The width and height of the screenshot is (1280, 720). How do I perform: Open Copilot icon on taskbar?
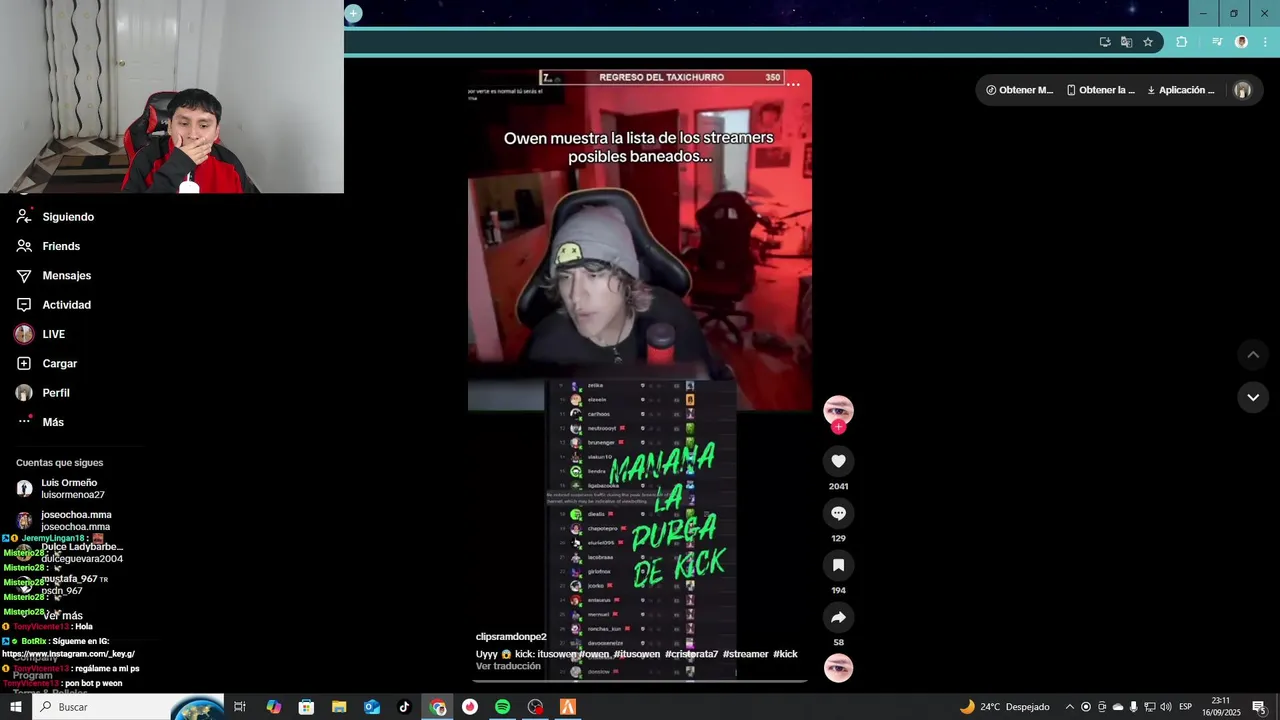pos(274,707)
